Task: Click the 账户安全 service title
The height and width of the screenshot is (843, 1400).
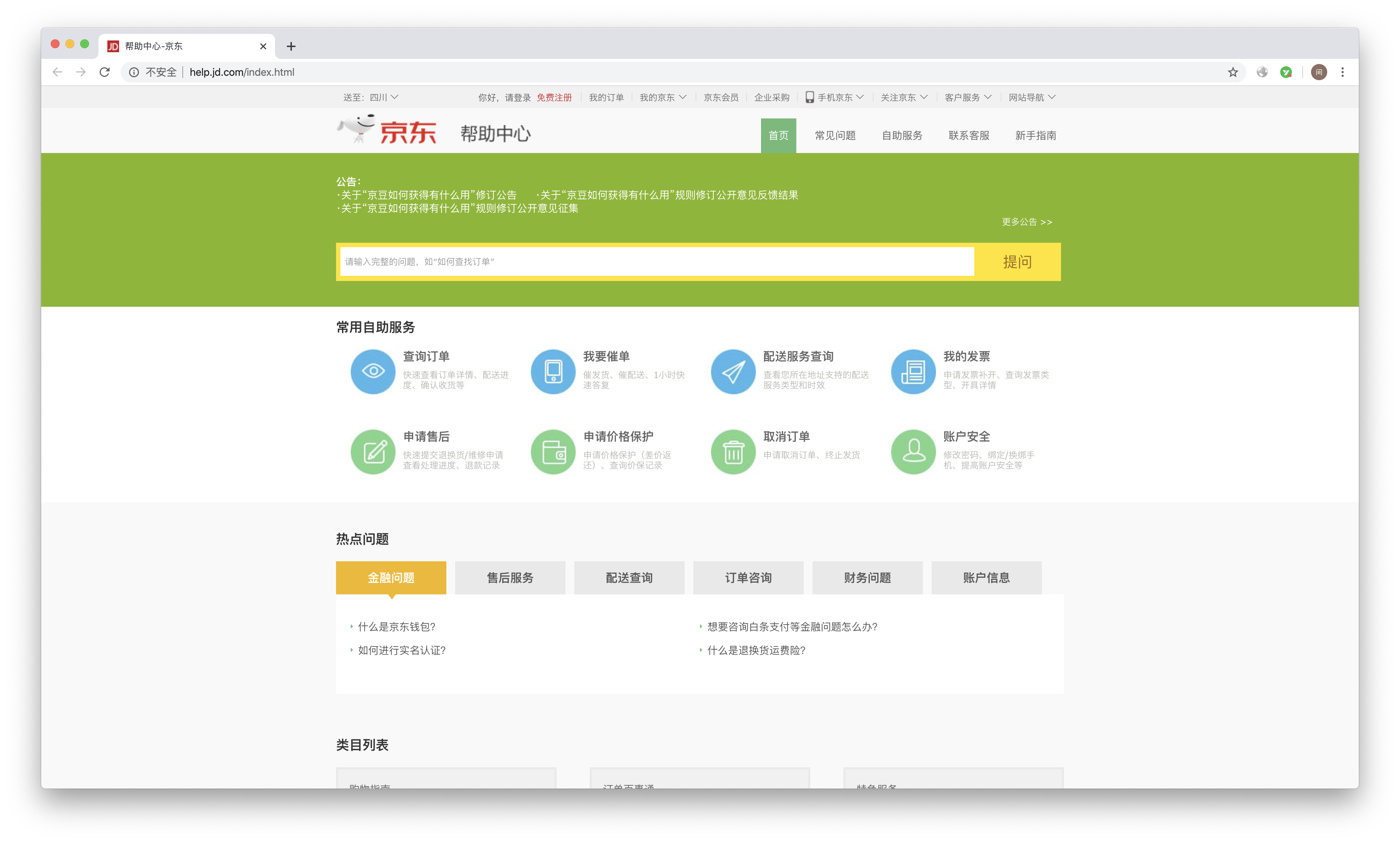Action: [966, 436]
